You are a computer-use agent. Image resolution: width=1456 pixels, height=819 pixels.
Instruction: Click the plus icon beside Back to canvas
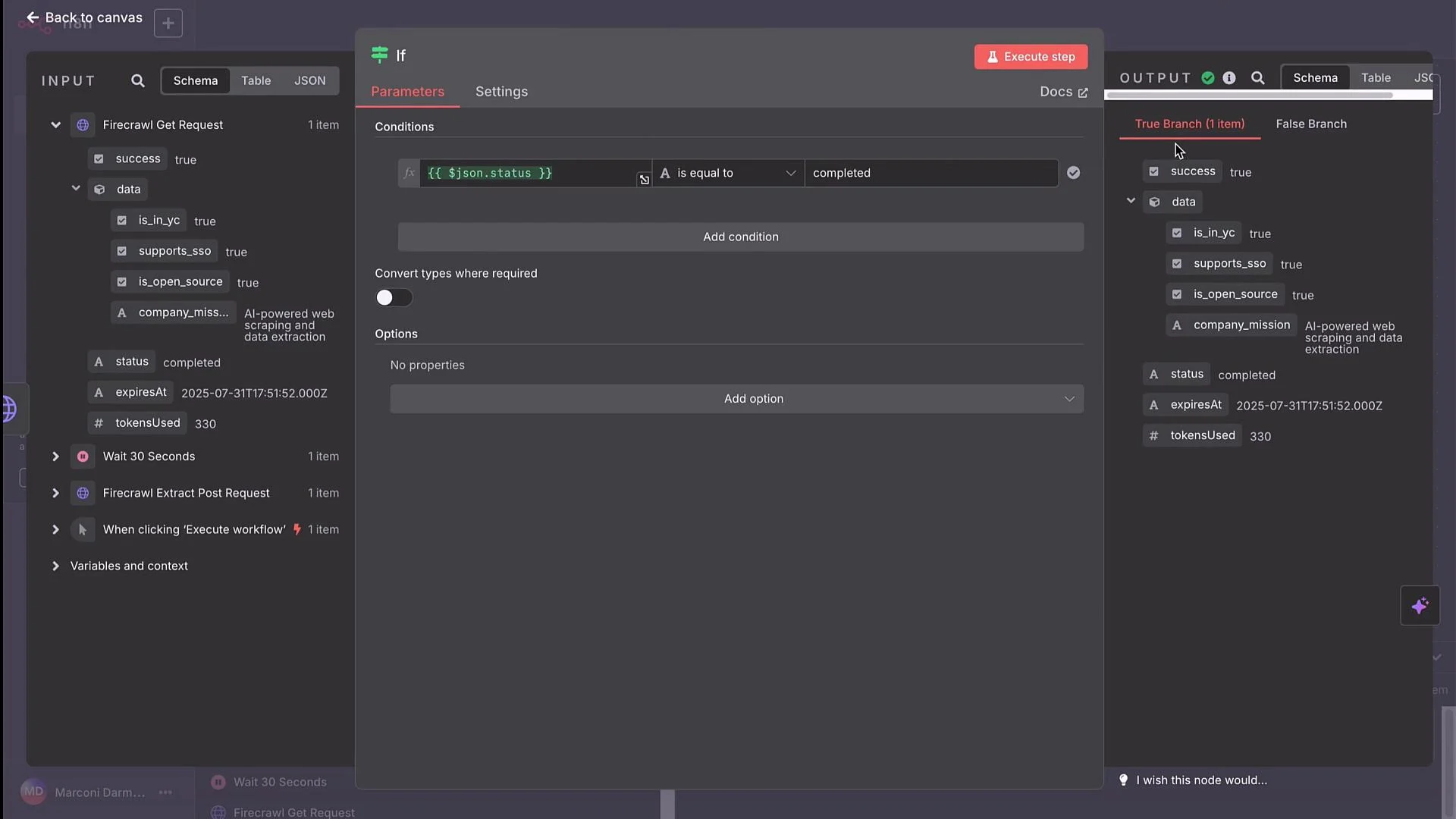pos(168,24)
